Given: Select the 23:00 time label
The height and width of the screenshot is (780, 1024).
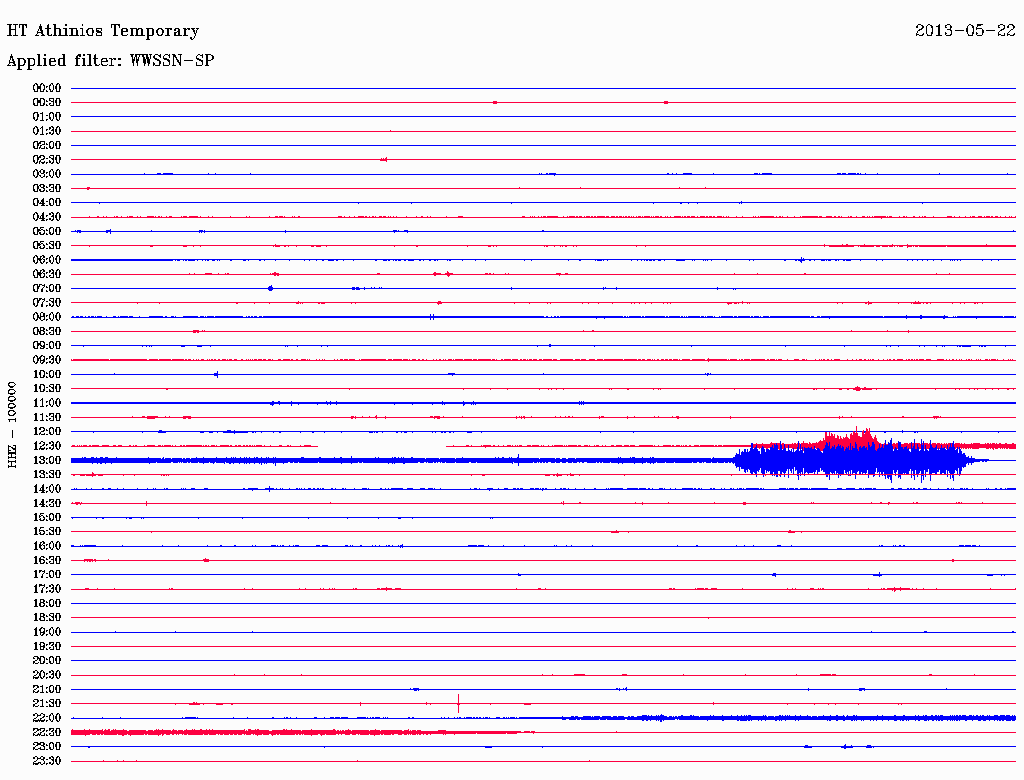Looking at the screenshot, I should coord(47,746).
